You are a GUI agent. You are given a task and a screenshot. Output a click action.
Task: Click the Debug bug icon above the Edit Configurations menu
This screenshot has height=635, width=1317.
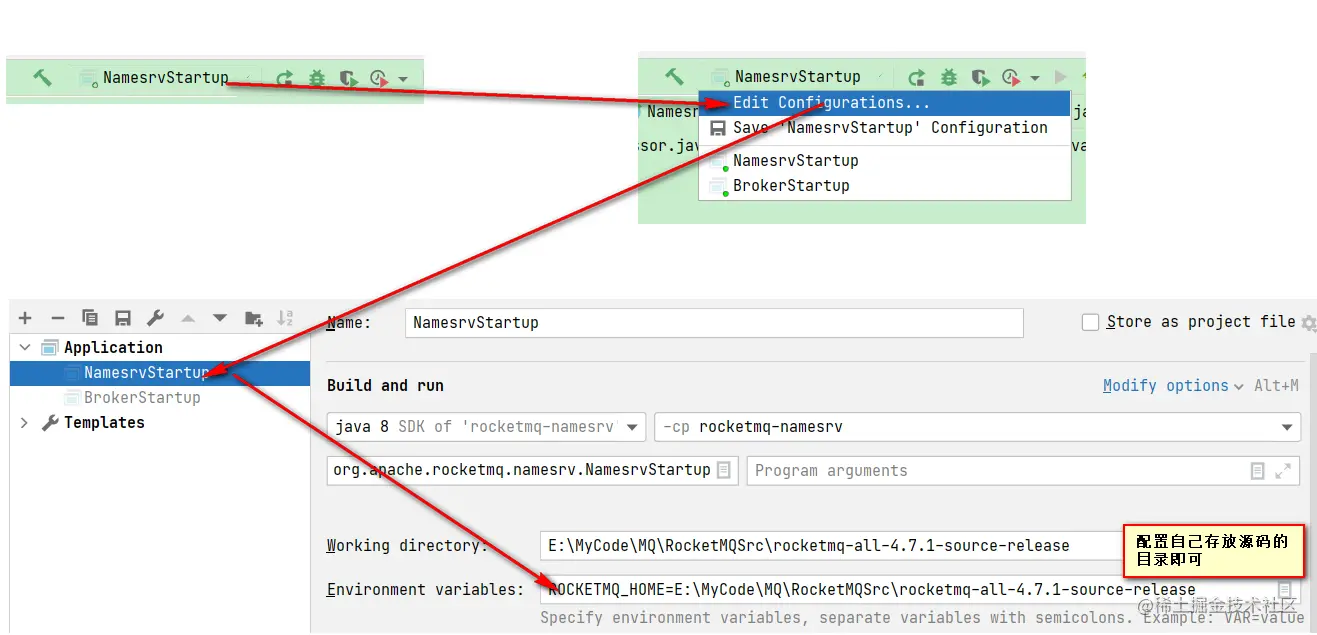pyautogui.click(x=948, y=77)
